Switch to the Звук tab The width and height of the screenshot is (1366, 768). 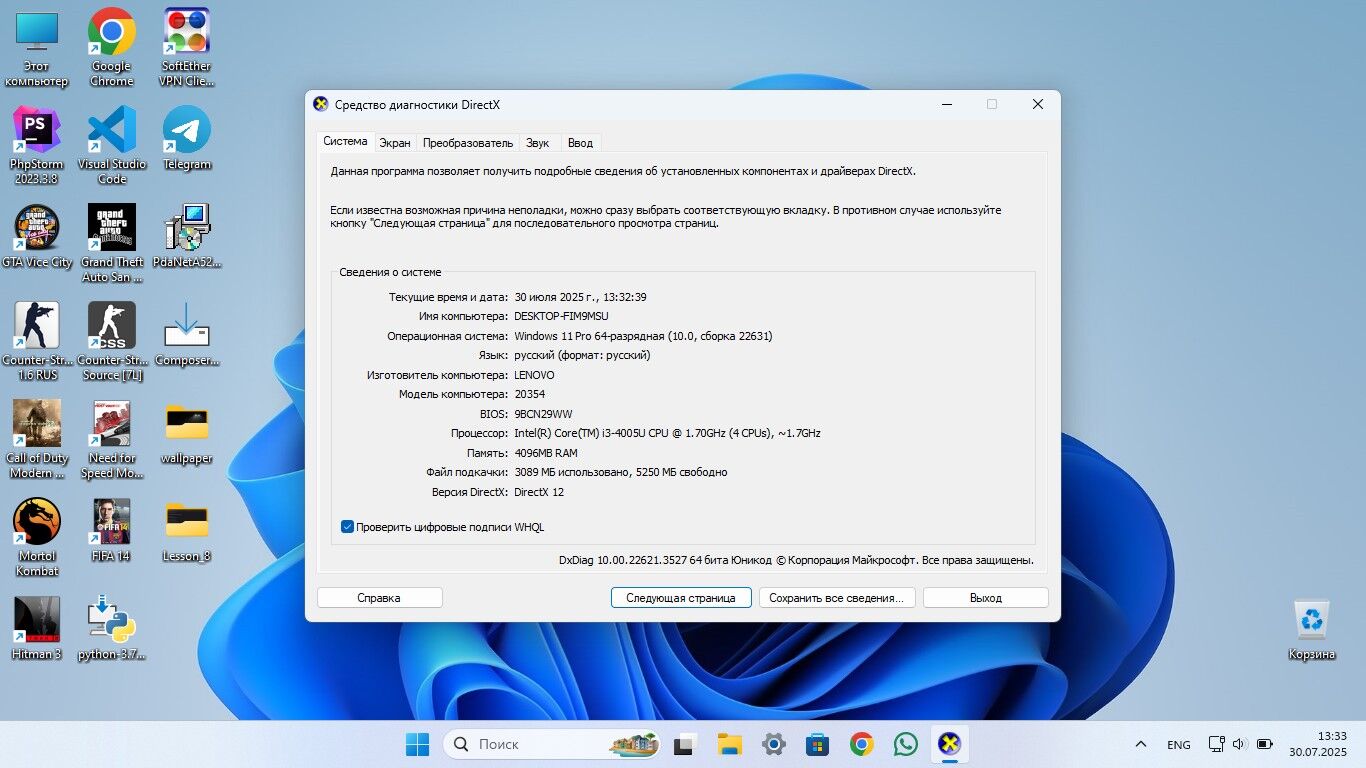[537, 143]
